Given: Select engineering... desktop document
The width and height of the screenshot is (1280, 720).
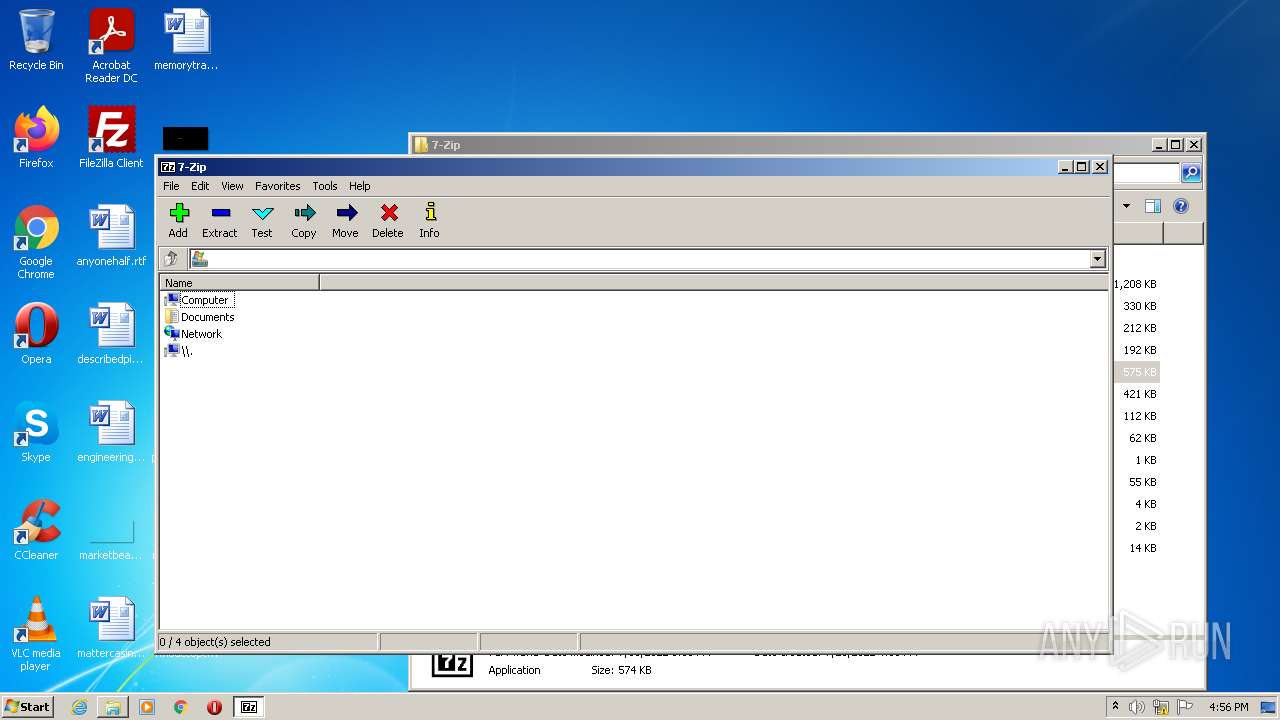Looking at the screenshot, I should (111, 432).
